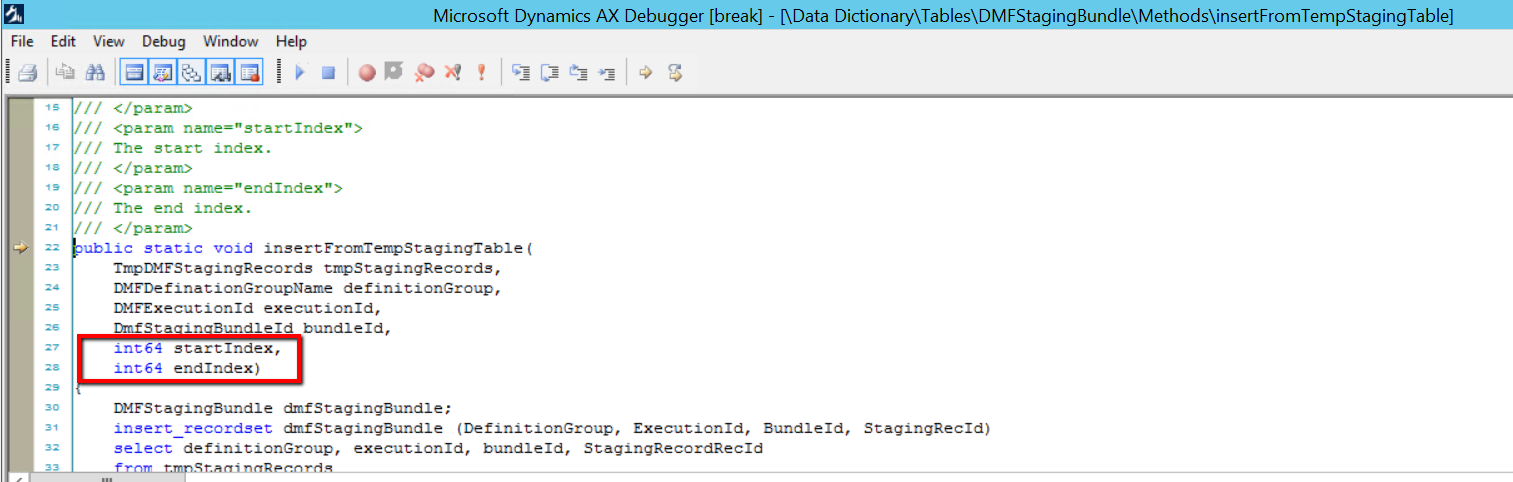This screenshot has height=482, width=1513.
Task: Insert breakpoint with the red circle icon
Action: (367, 72)
